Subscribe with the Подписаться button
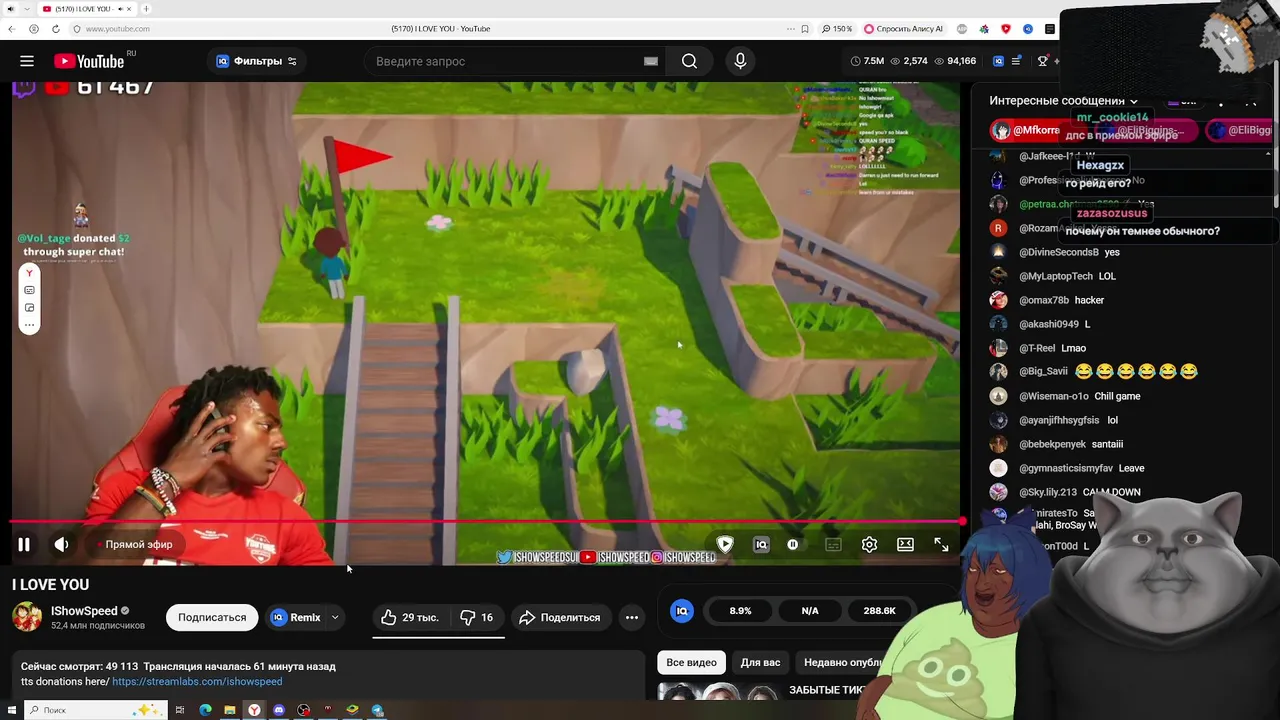The width and height of the screenshot is (1280, 720). [212, 617]
